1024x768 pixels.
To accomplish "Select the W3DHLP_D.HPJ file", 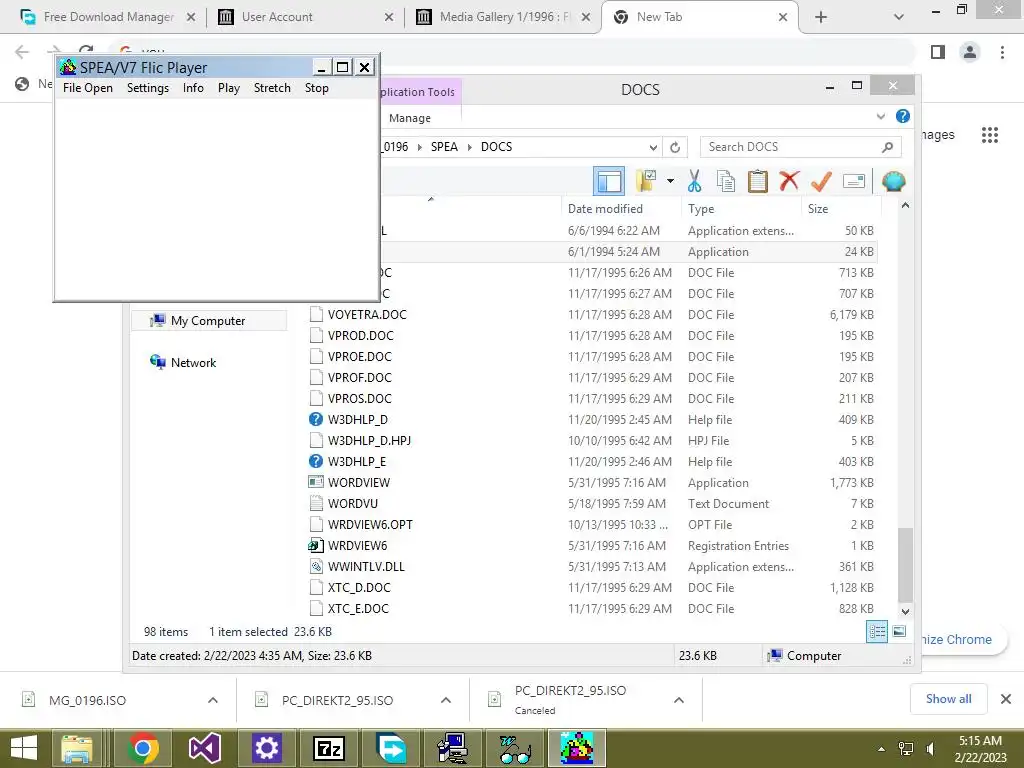I will coord(369,441).
